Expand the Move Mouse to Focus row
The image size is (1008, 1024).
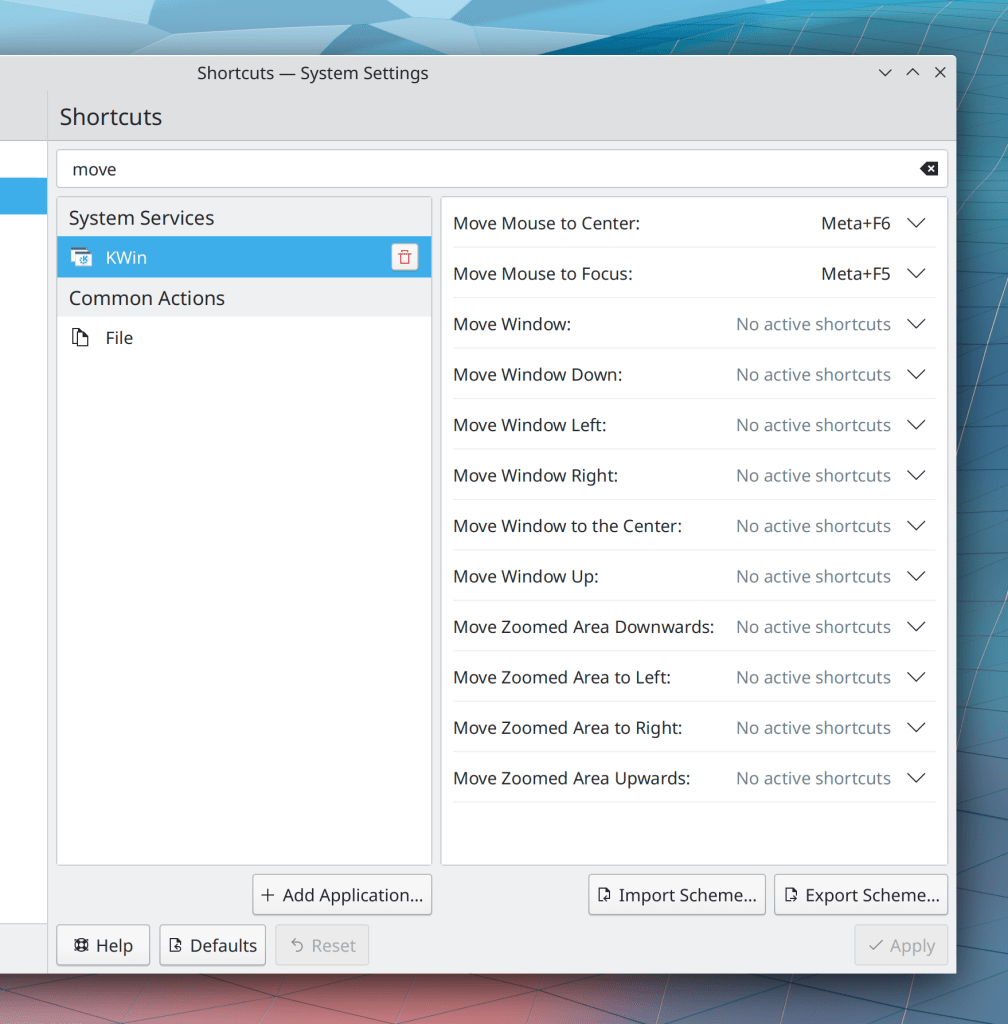pos(916,274)
